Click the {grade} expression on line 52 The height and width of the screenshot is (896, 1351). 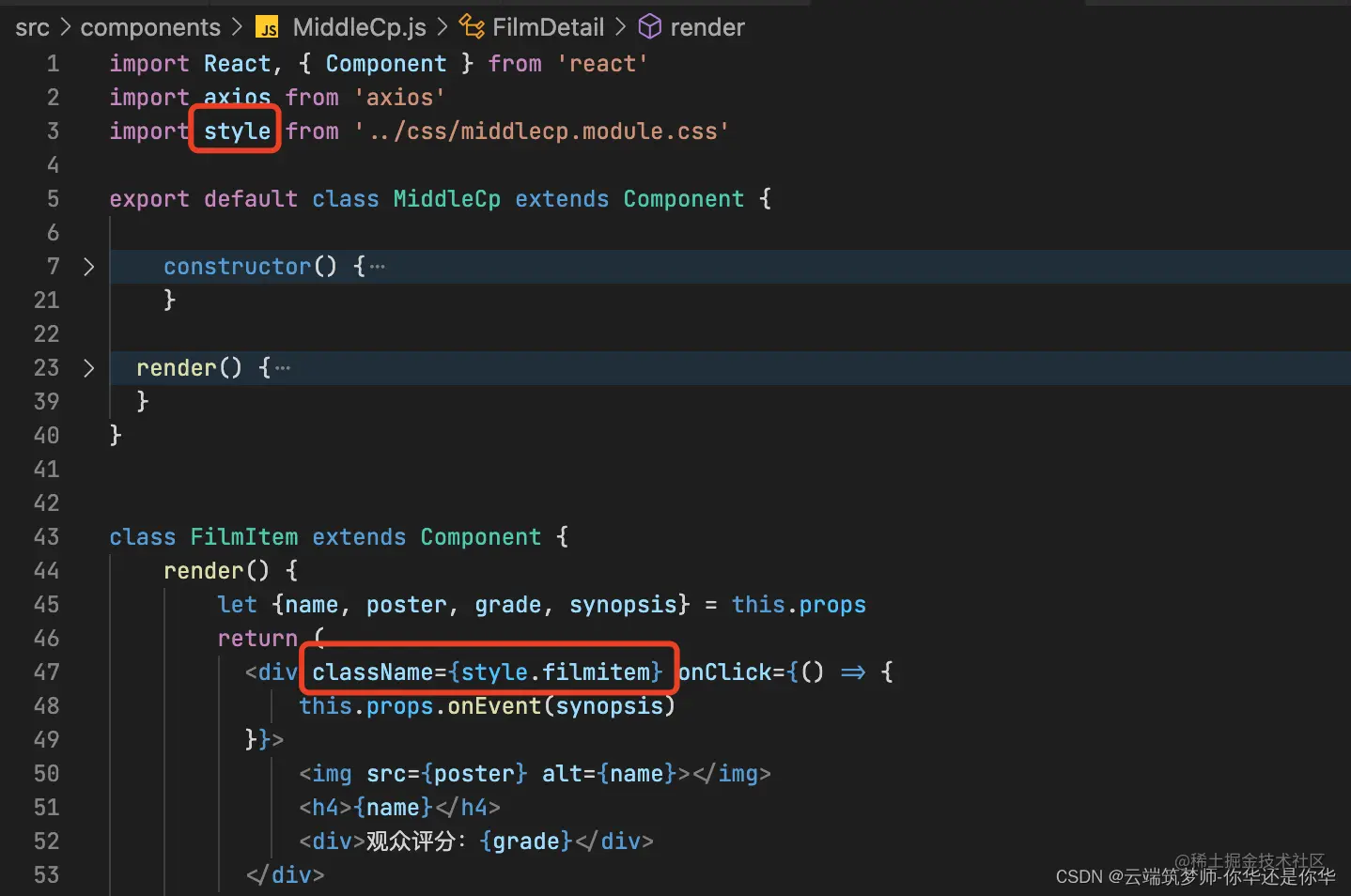526,842
